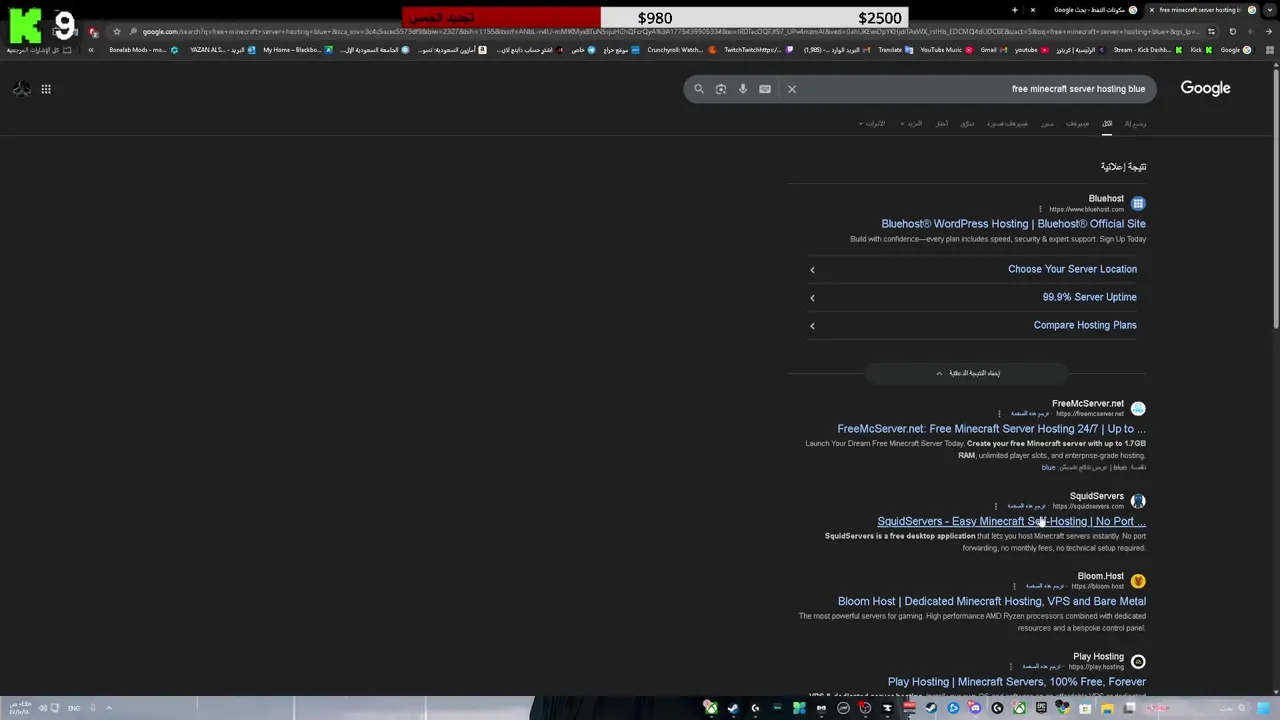Click the browser address bar URL
The height and width of the screenshot is (720, 1280).
point(660,31)
